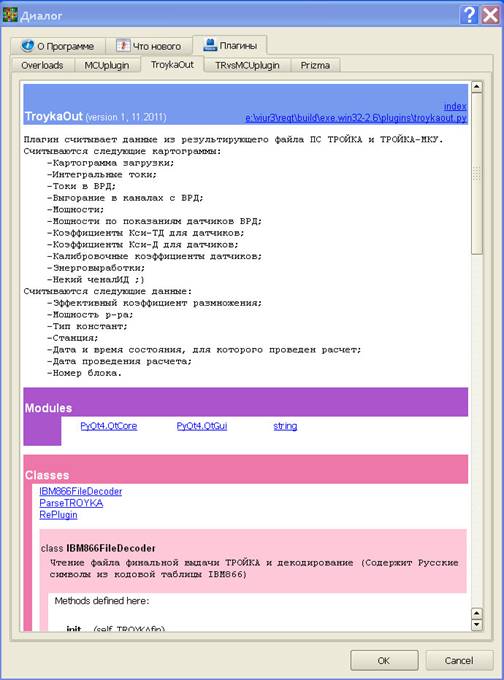The height and width of the screenshot is (680, 504).
Task: Select the Плагины tab
Action: [x=229, y=45]
